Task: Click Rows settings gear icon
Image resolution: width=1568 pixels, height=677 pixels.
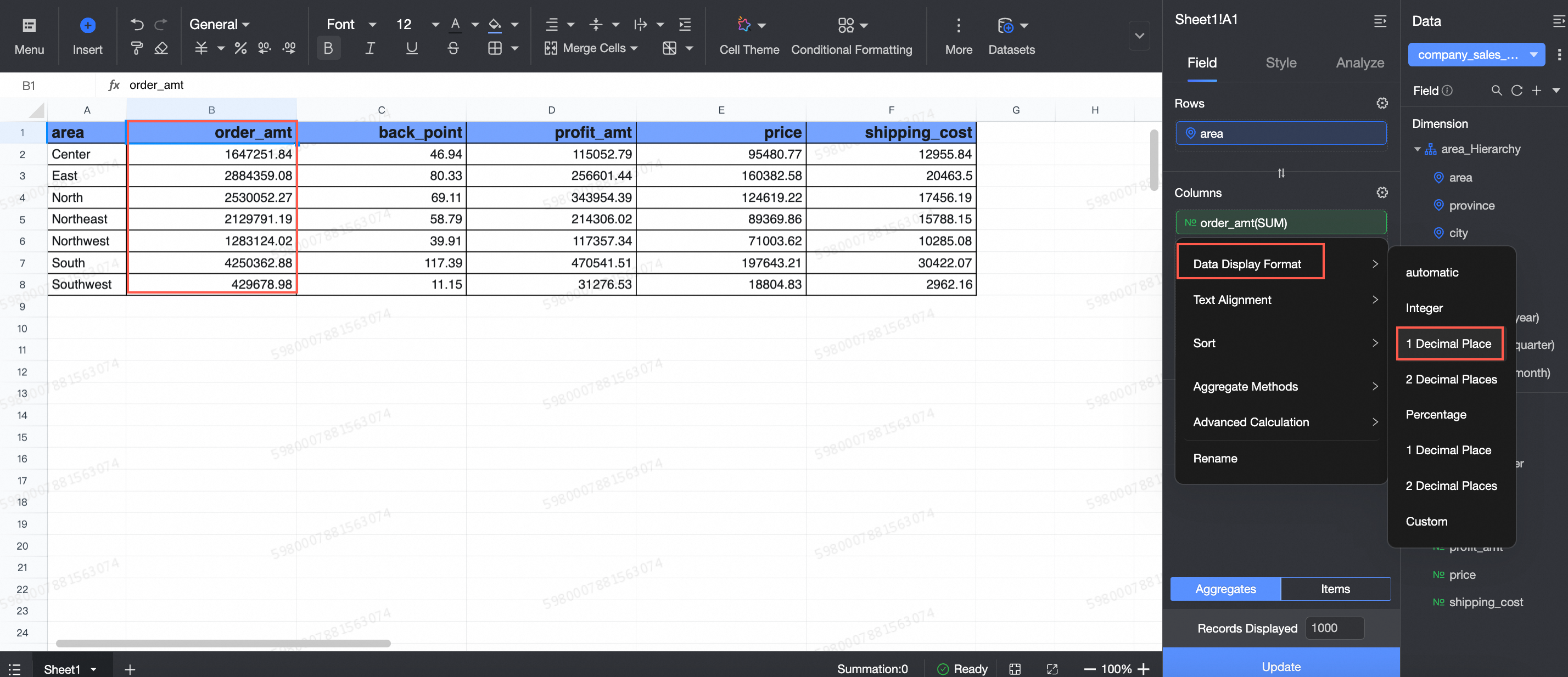Action: coord(1382,103)
